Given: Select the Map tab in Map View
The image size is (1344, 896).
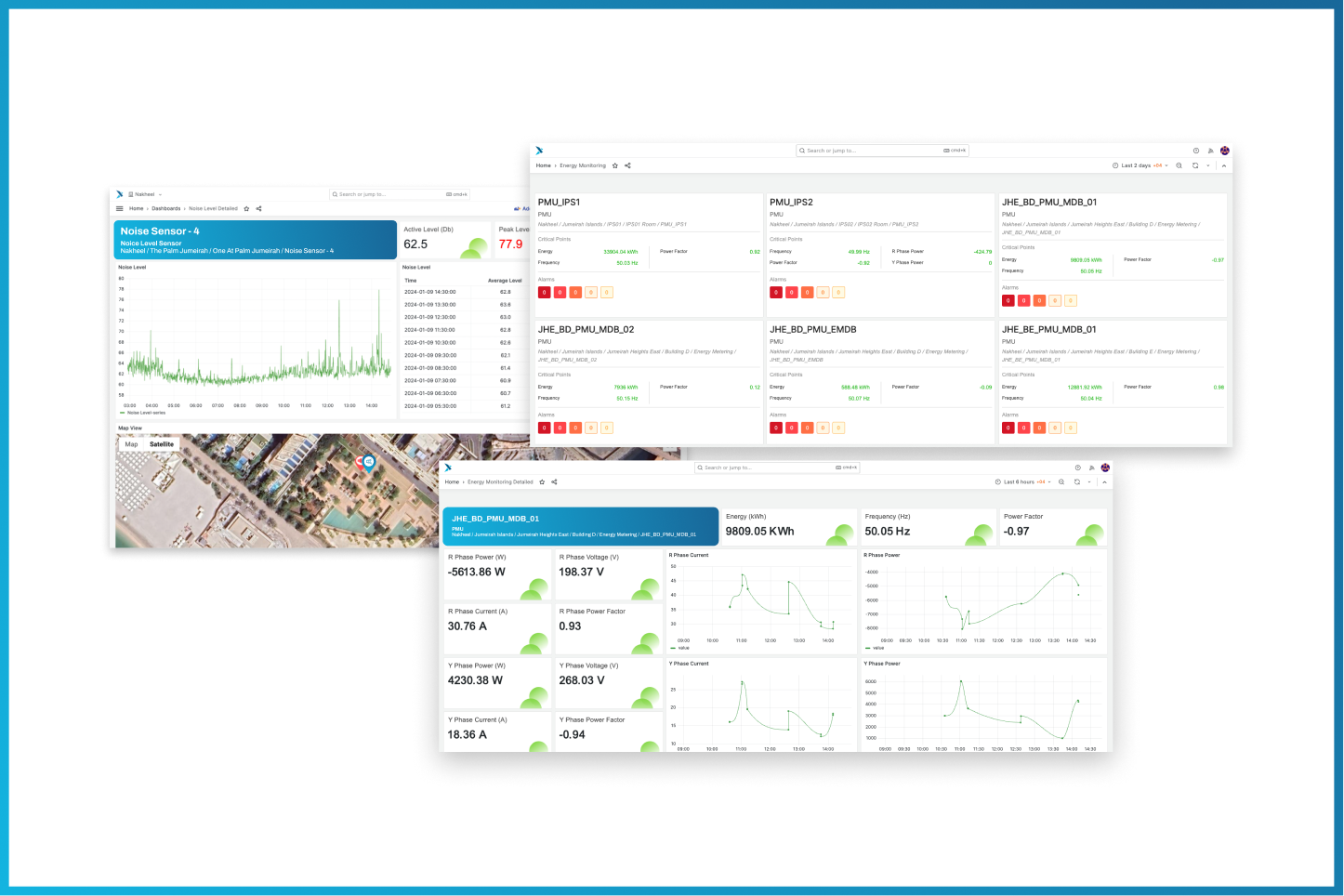Looking at the screenshot, I should tap(131, 444).
